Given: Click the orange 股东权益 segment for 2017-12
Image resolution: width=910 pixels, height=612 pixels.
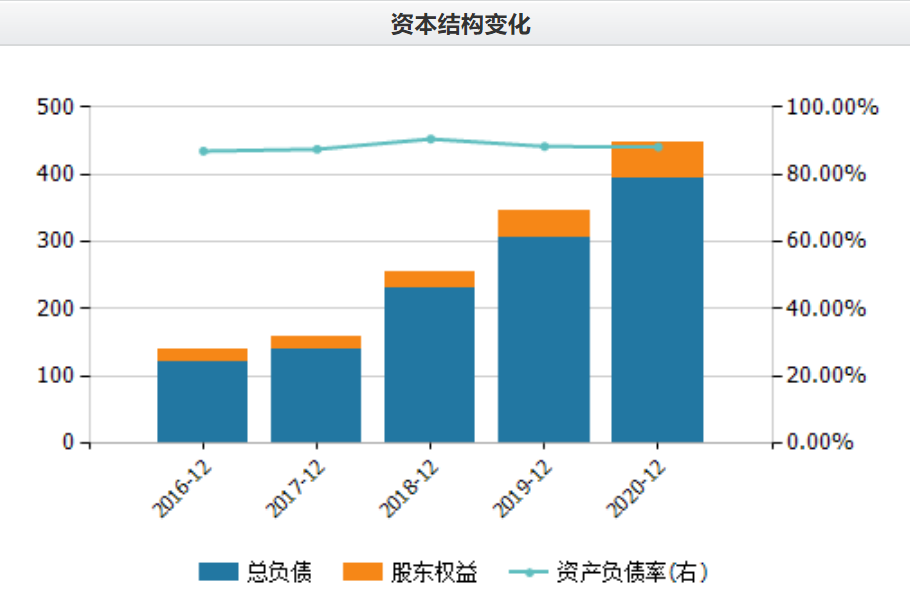Looking at the screenshot, I should tap(316, 342).
